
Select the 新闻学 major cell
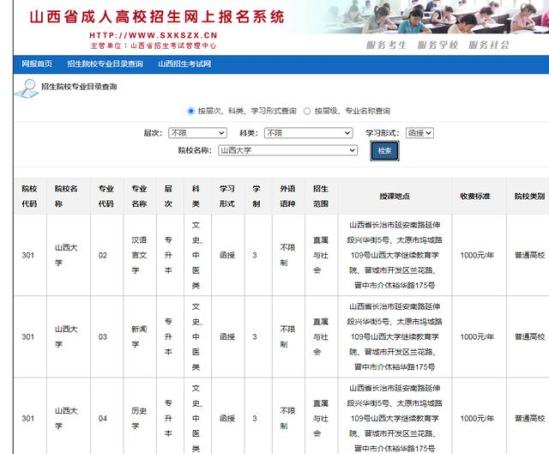coord(139,337)
